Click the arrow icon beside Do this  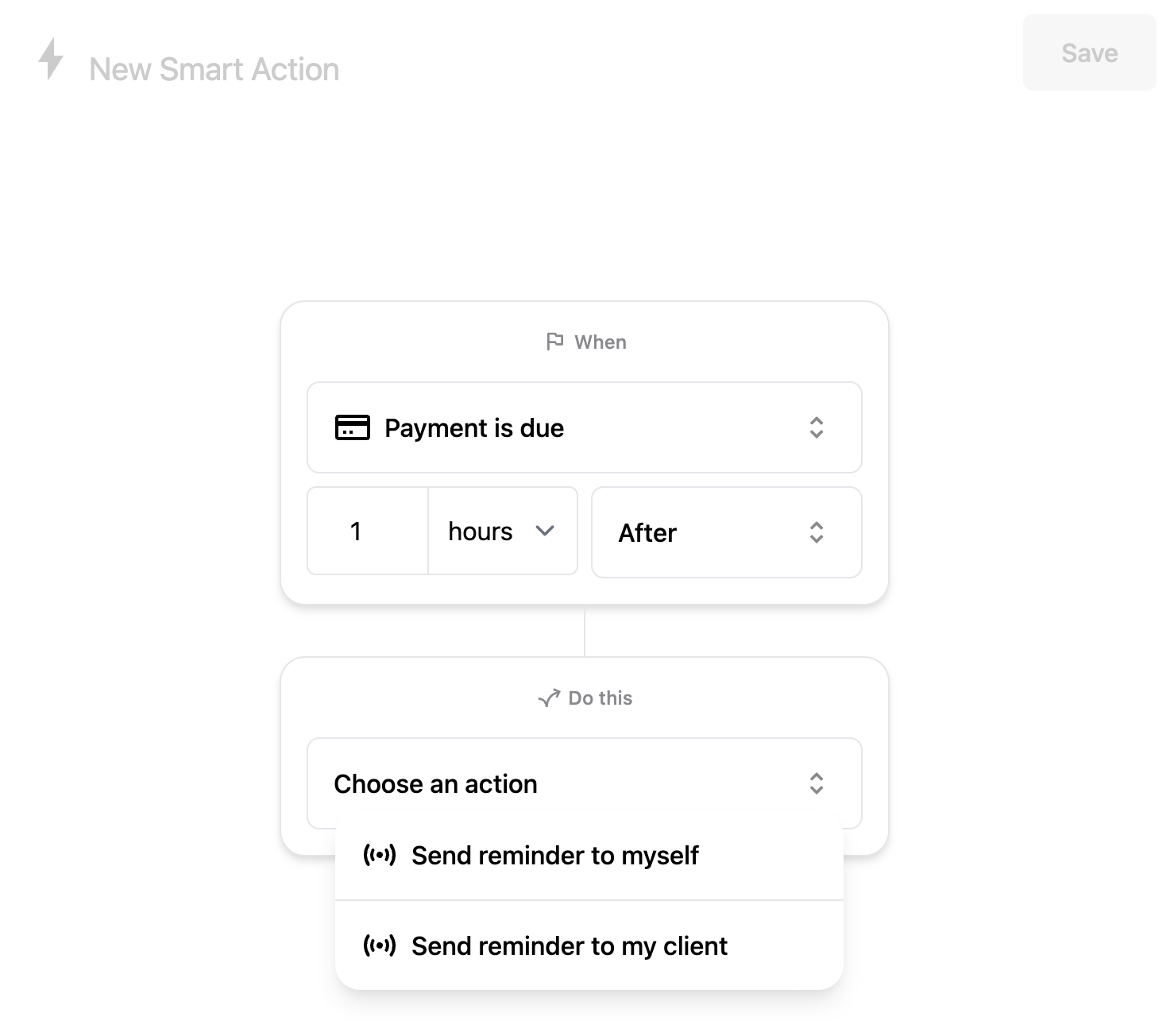(x=549, y=698)
